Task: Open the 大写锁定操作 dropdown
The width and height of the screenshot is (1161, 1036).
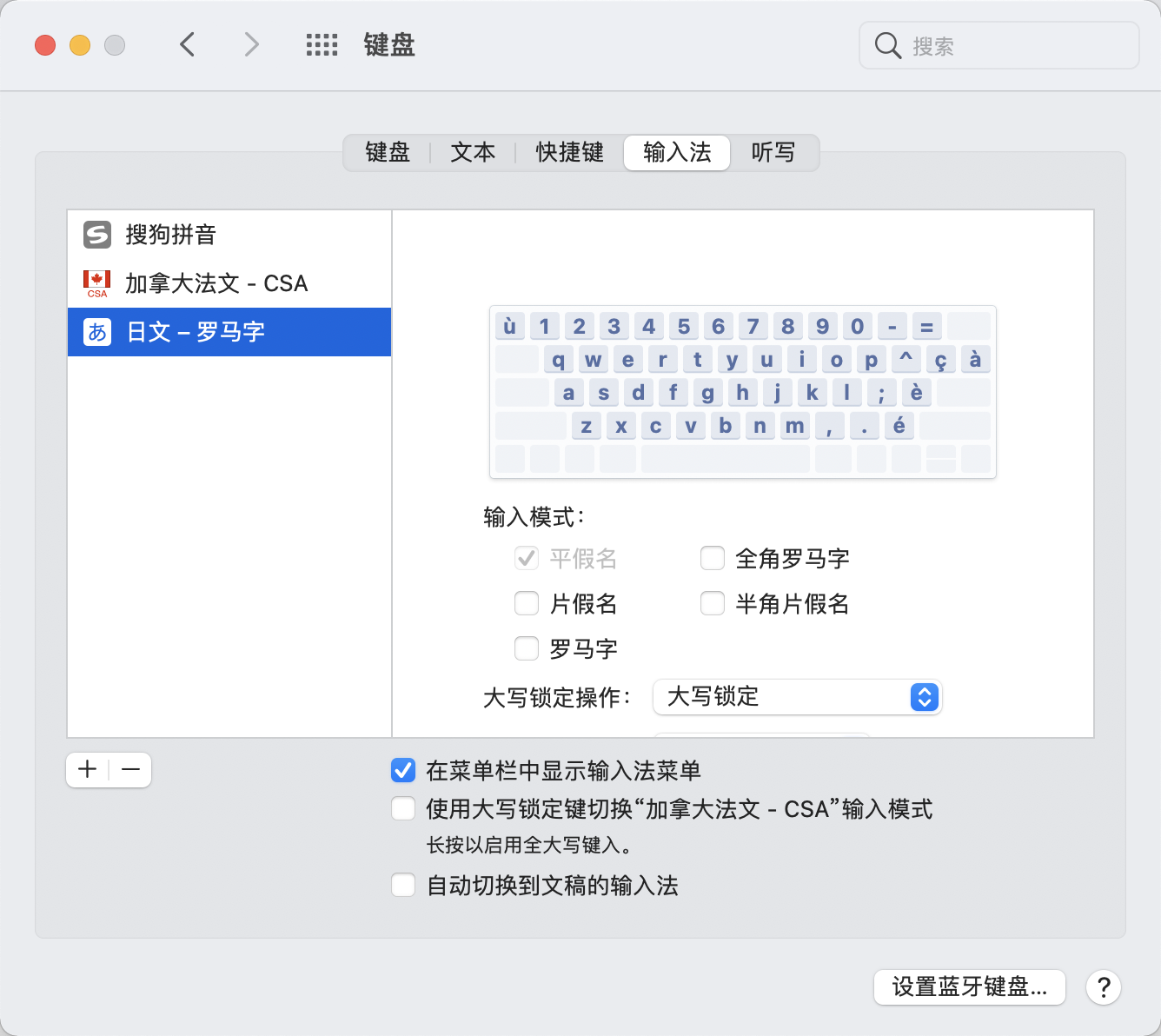Action: click(x=797, y=697)
